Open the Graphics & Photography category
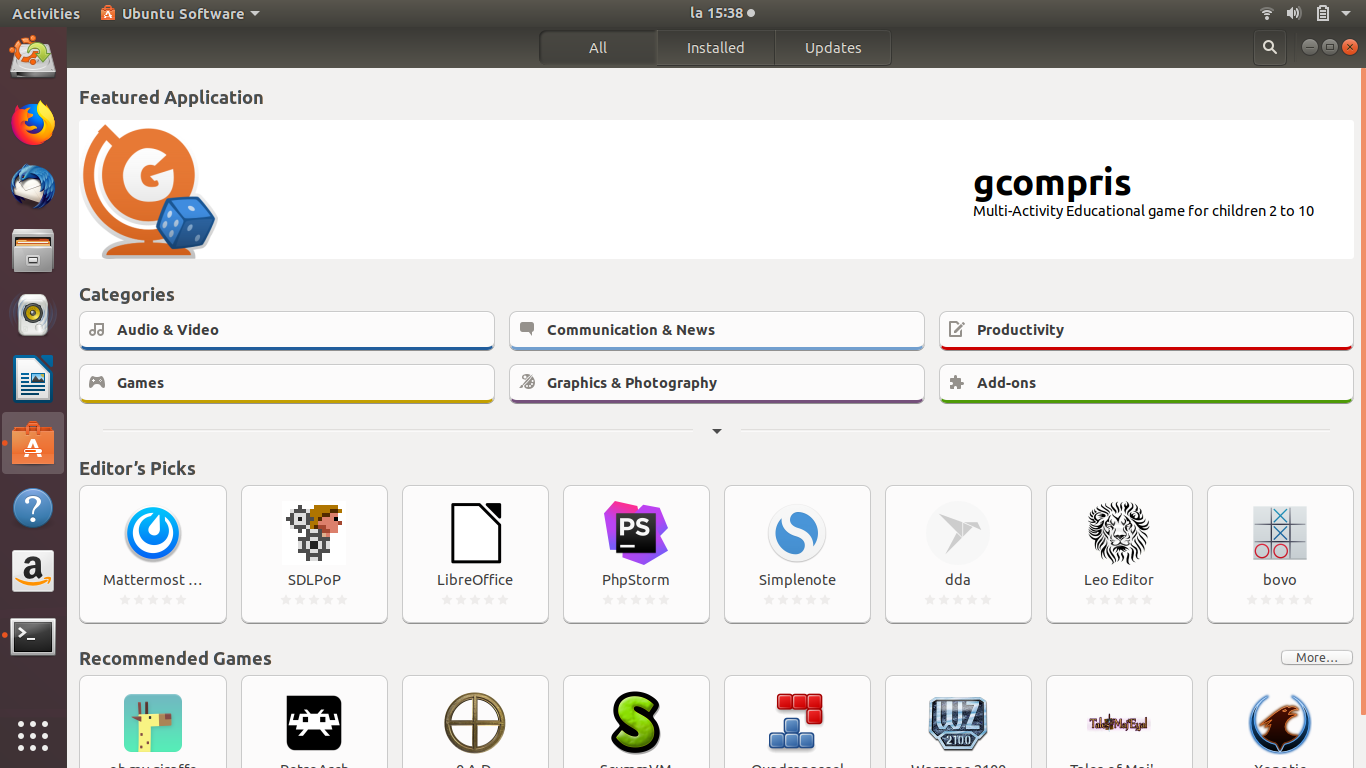Image resolution: width=1366 pixels, height=768 pixels. (716, 383)
